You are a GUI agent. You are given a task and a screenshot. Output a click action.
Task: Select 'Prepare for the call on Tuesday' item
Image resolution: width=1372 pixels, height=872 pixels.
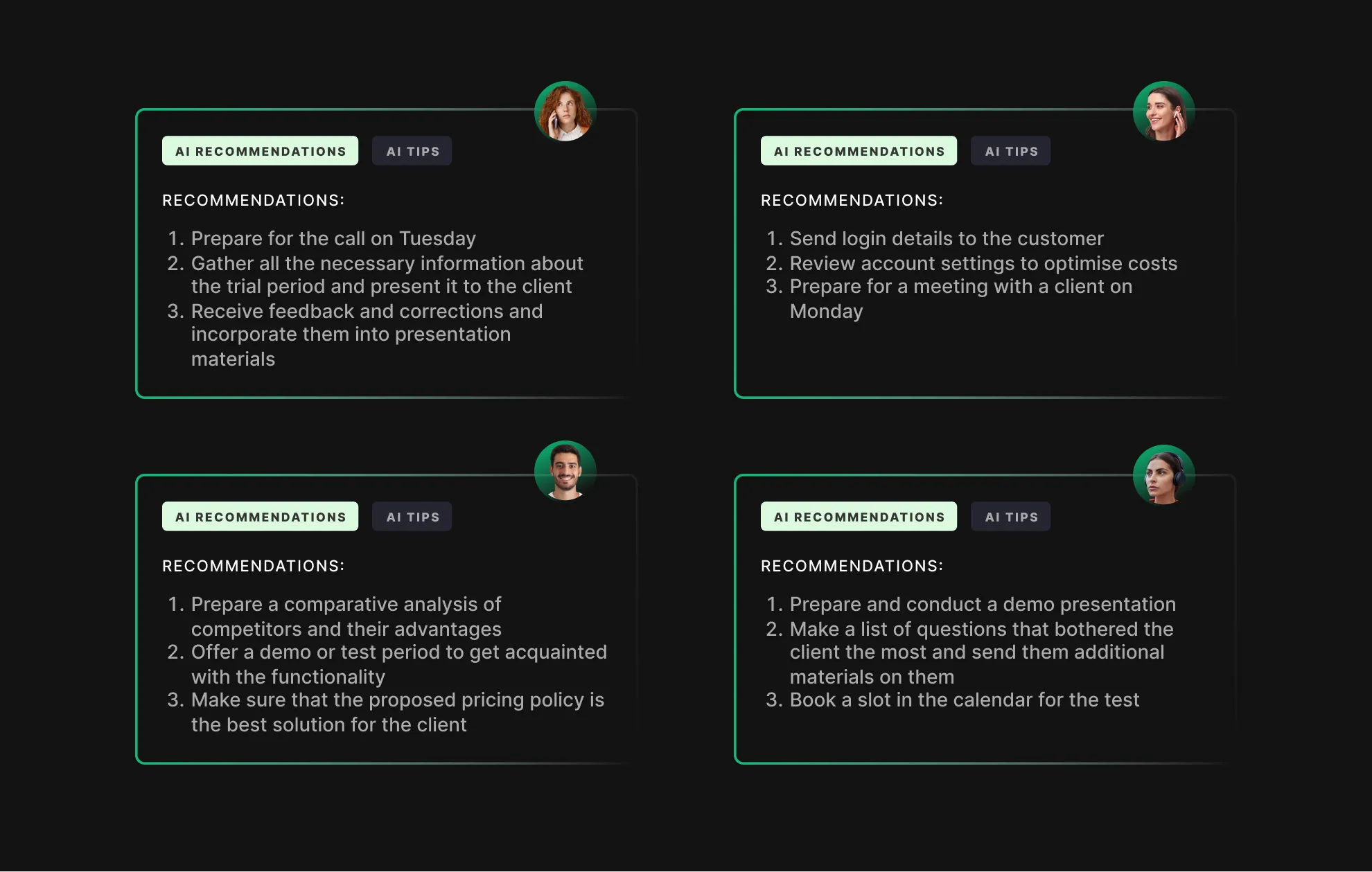pyautogui.click(x=333, y=238)
